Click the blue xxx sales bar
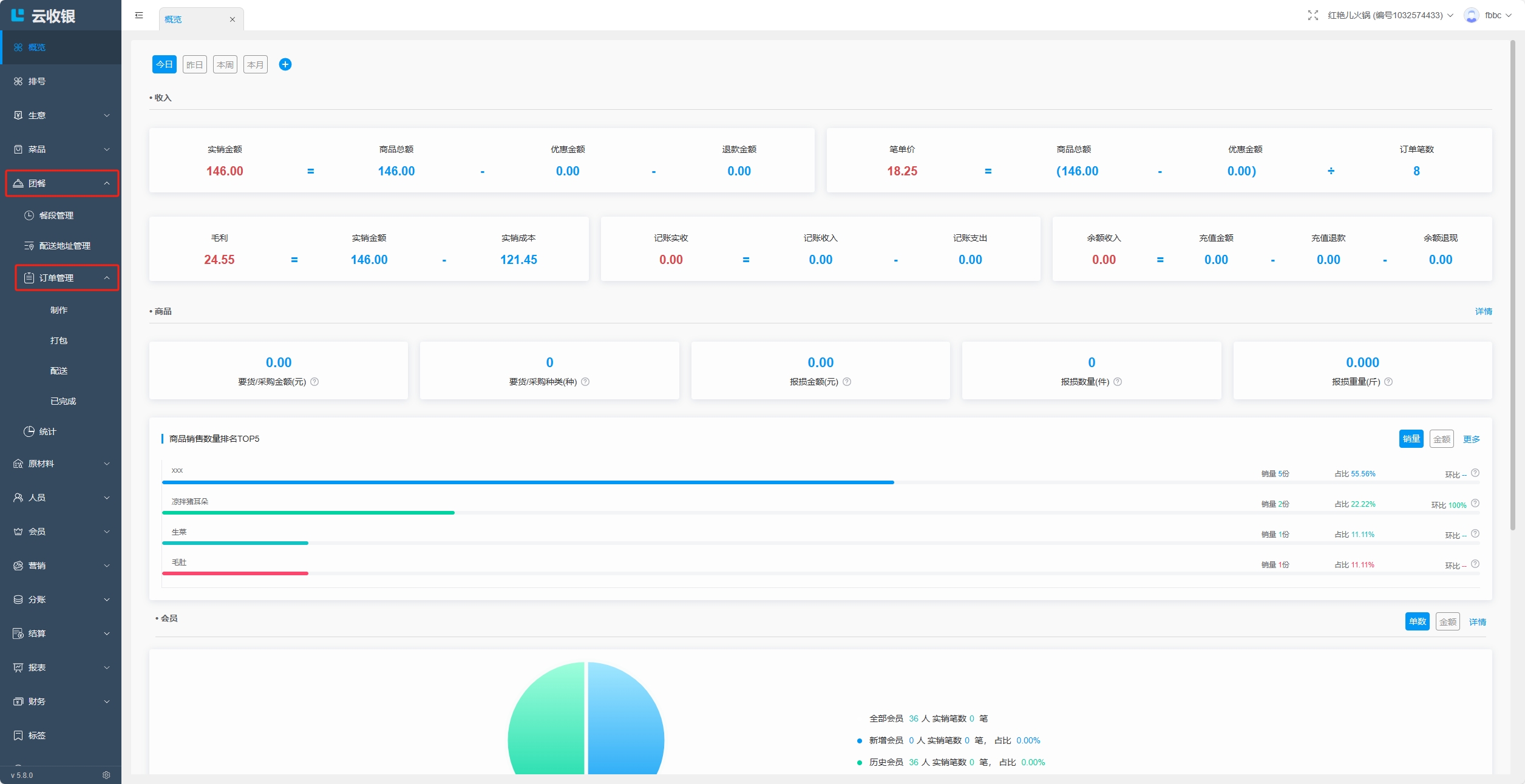This screenshot has height=784, width=1525. (x=528, y=482)
